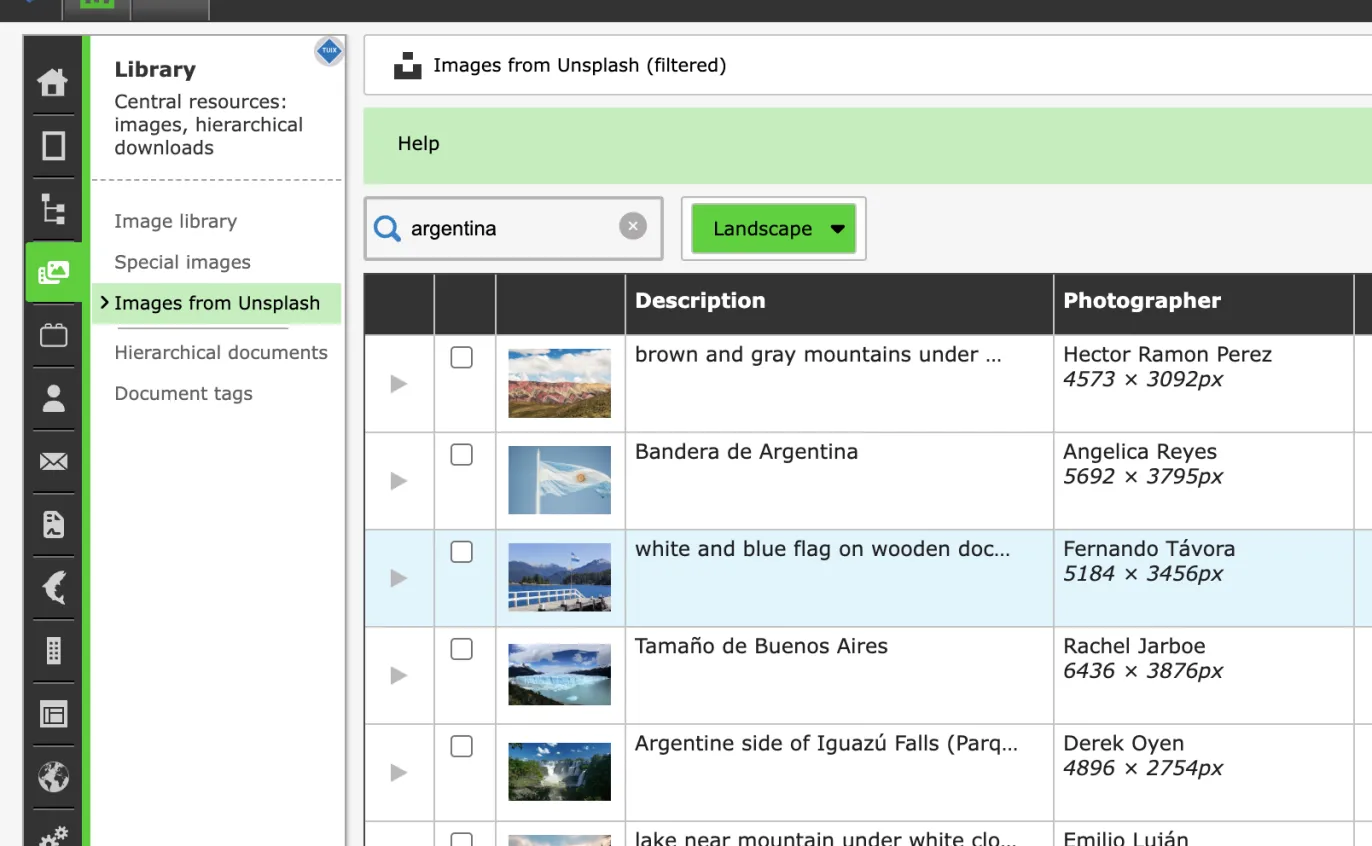Open the Email envelope icon
The width and height of the screenshot is (1372, 846).
tap(53, 461)
